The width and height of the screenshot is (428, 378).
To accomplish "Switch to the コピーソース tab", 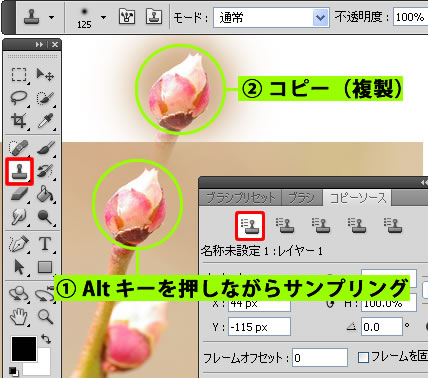I will [358, 198].
